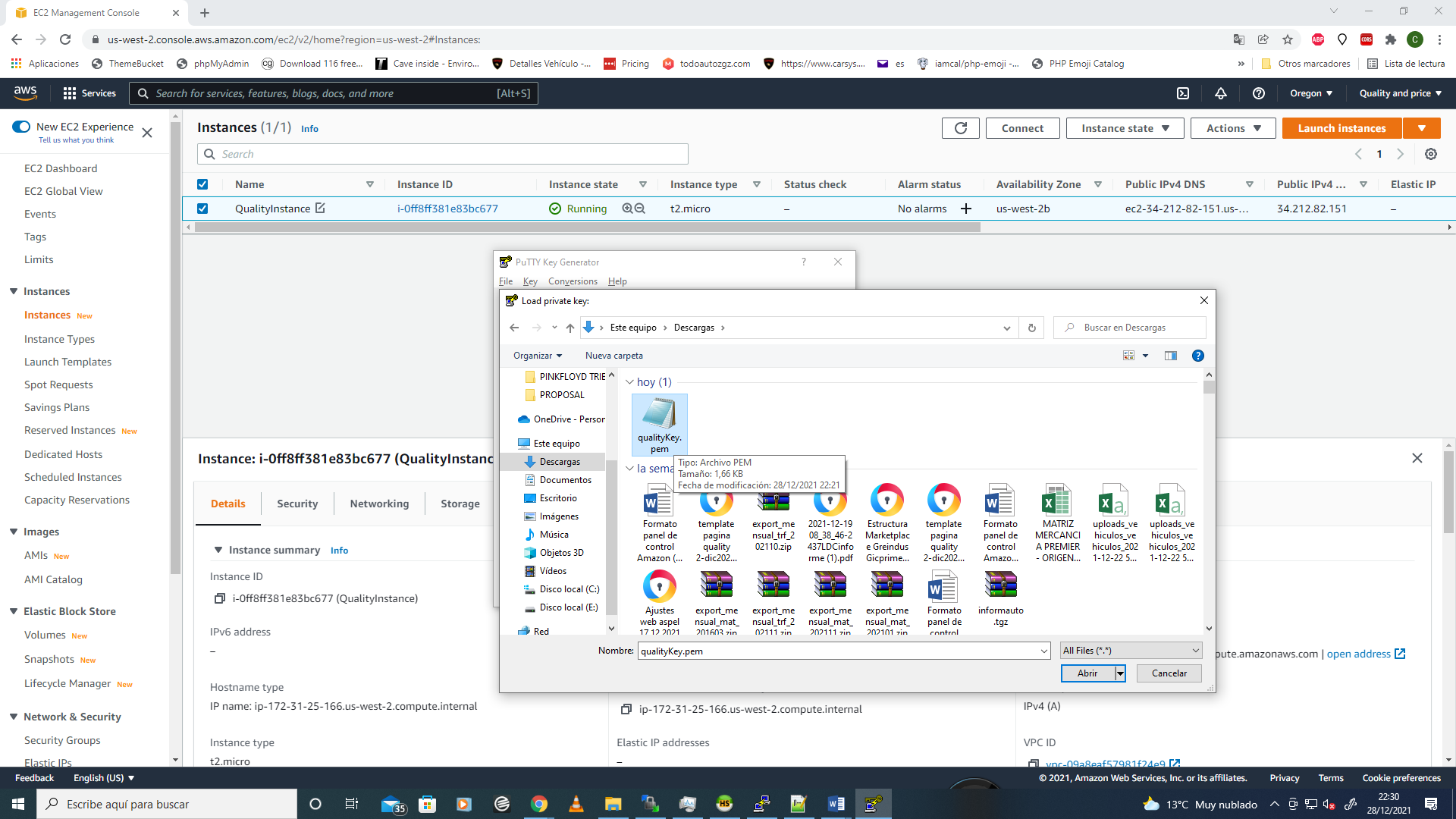The image size is (1456, 819).
Task: Click the up-folder arrow in file dialog
Action: click(570, 328)
